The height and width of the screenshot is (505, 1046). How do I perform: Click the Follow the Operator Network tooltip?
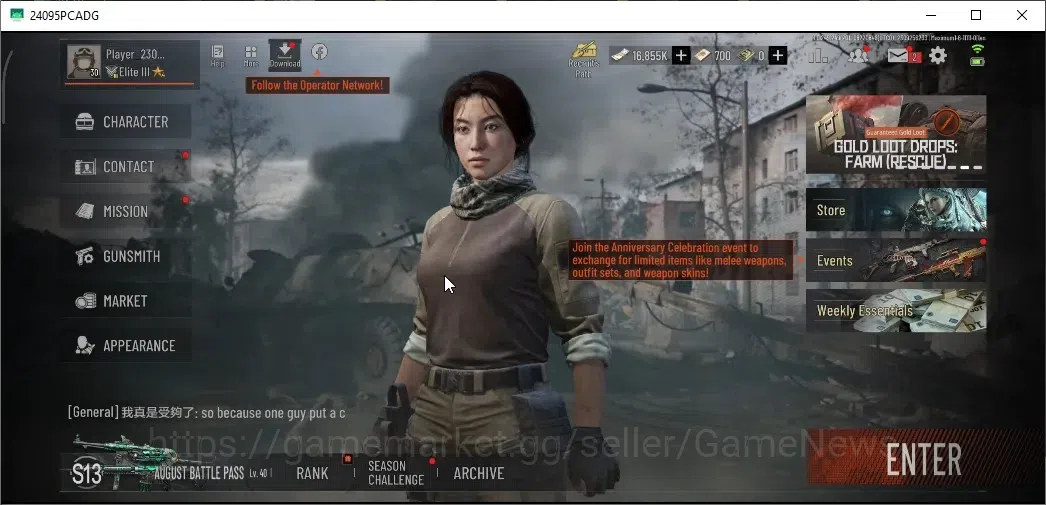tap(317, 85)
